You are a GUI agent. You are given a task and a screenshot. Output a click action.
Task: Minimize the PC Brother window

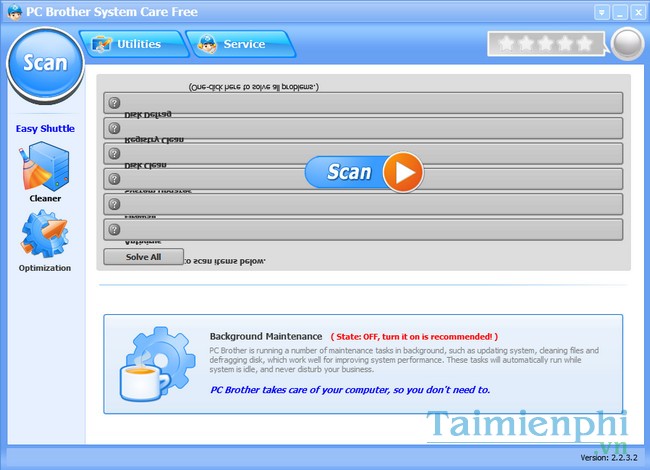tap(620, 12)
